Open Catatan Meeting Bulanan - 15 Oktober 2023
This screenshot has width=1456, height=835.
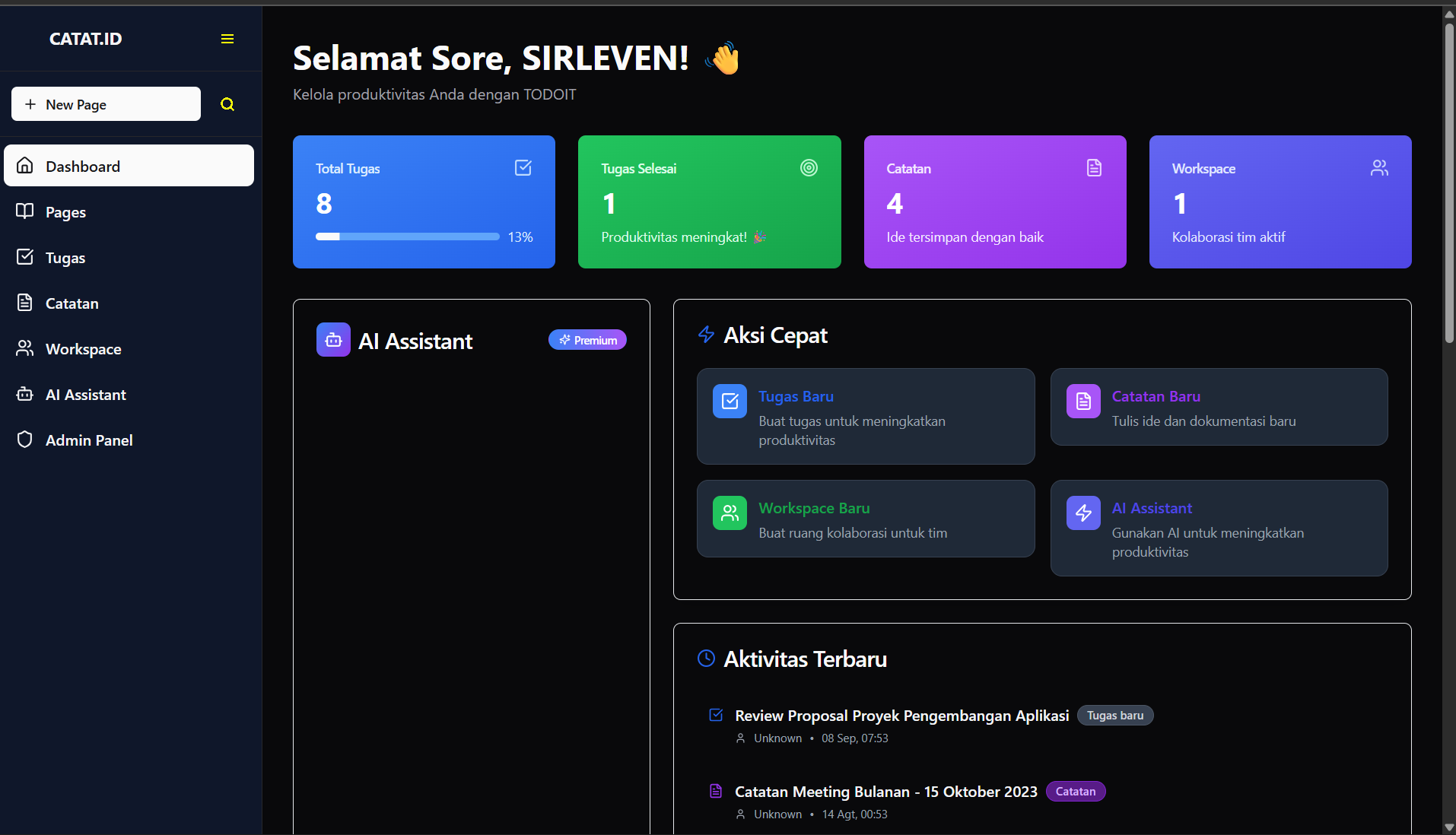(885, 792)
